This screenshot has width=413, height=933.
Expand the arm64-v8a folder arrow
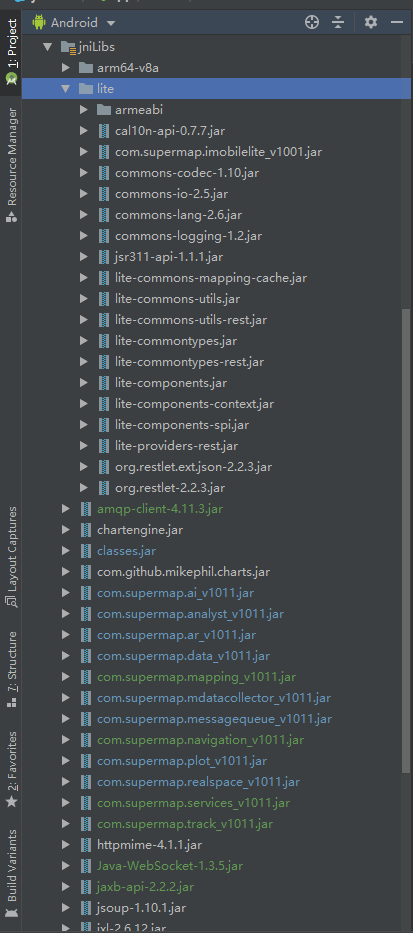tap(66, 68)
